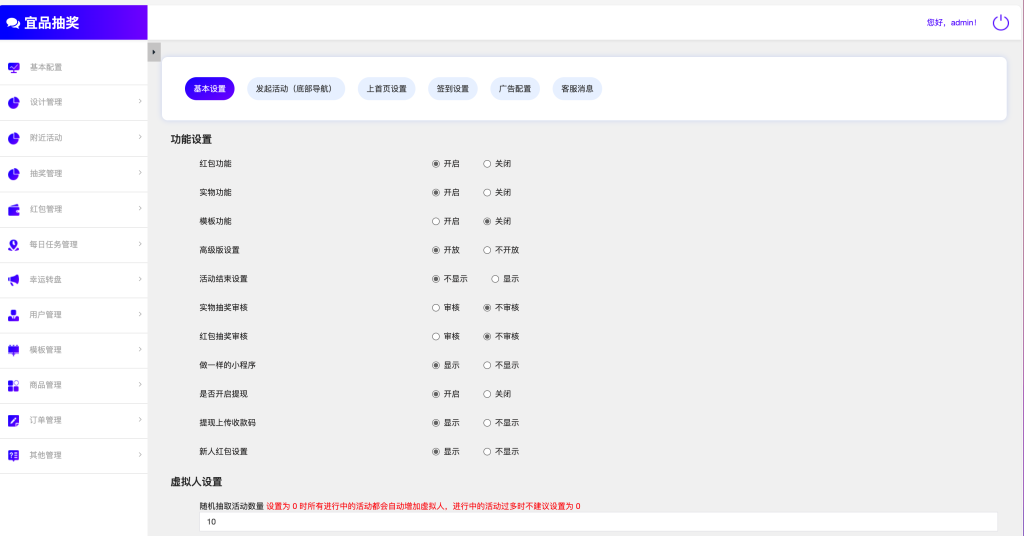Select 关闭 for 实物功能

487,193
